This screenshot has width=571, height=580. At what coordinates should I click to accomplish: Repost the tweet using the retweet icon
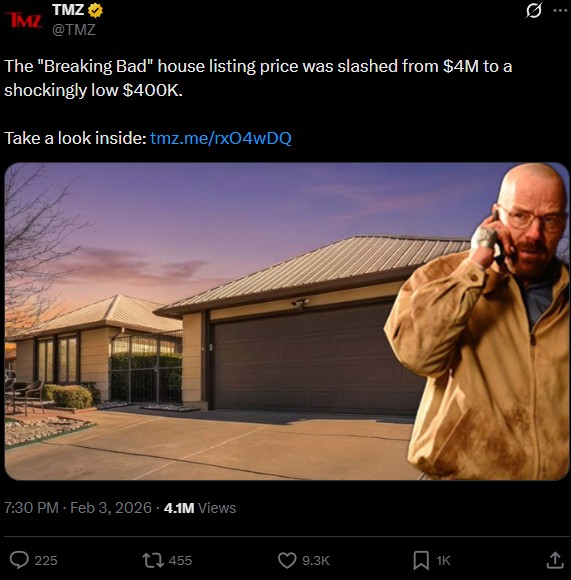click(153, 560)
